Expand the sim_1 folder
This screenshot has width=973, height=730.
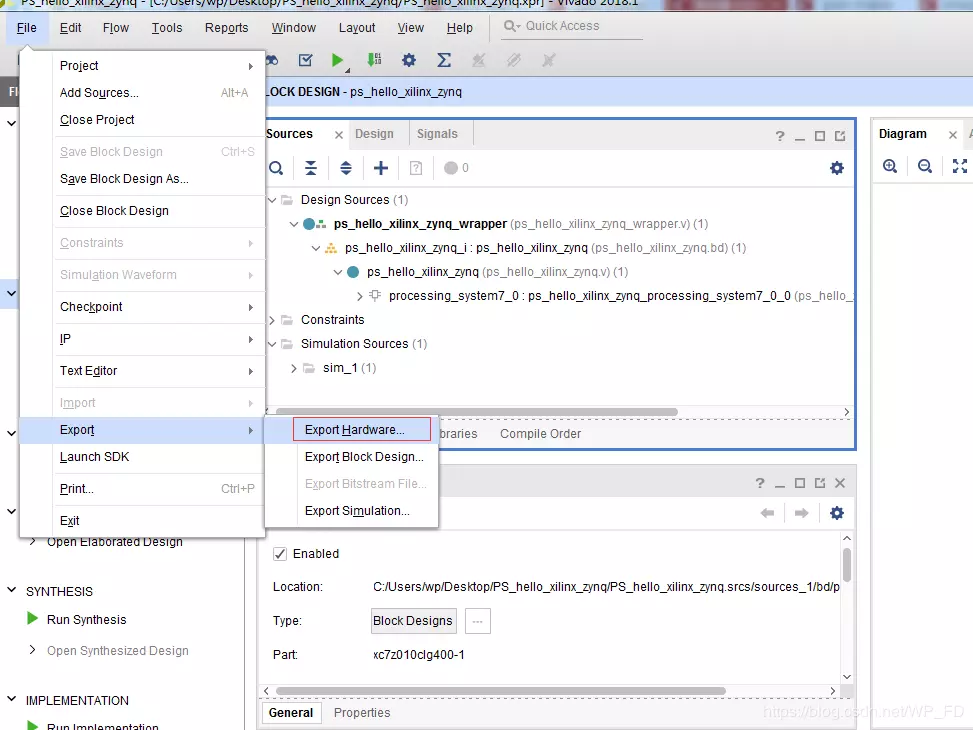pyautogui.click(x=294, y=369)
